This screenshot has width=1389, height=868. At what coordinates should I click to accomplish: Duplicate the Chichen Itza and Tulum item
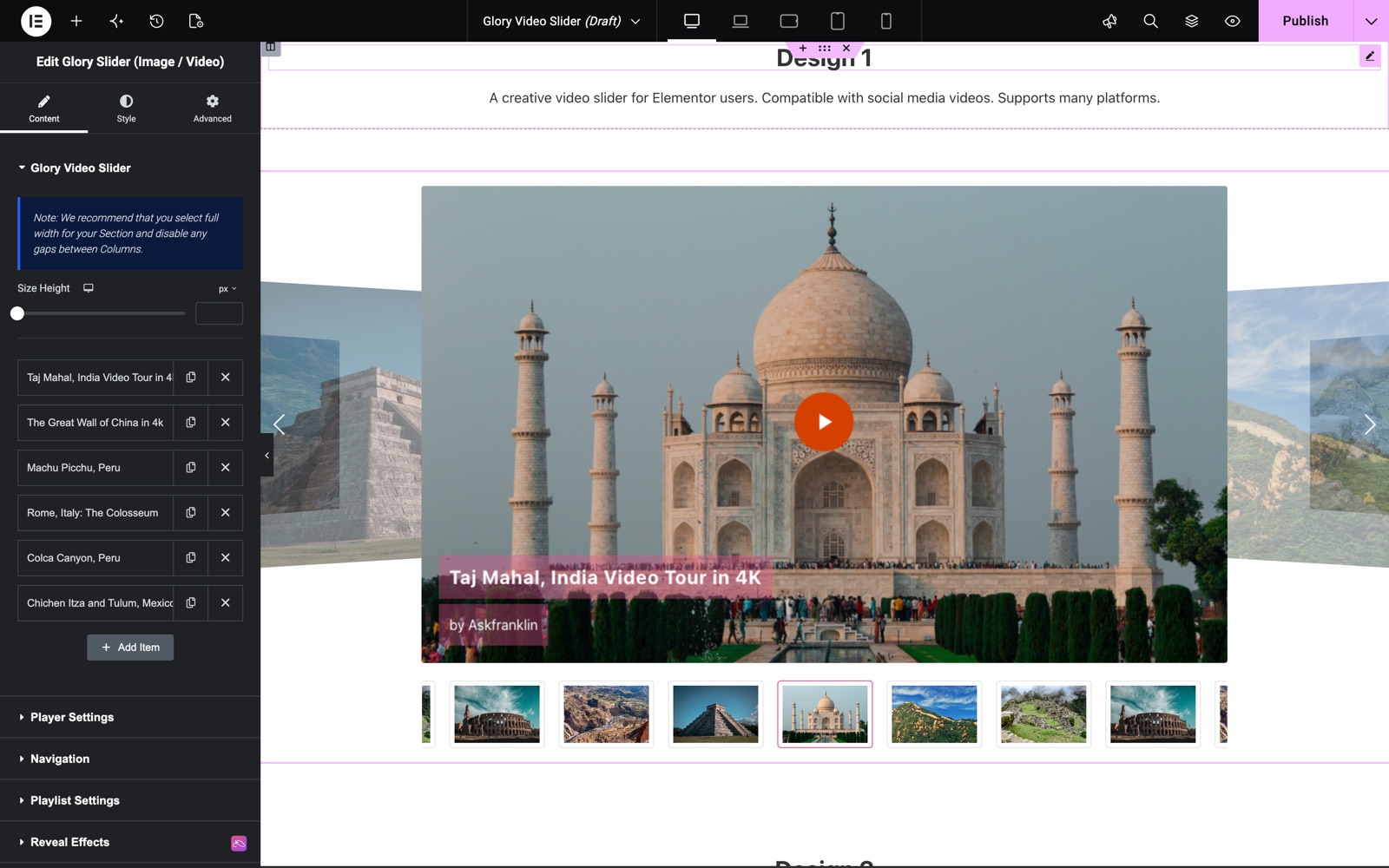(x=191, y=603)
